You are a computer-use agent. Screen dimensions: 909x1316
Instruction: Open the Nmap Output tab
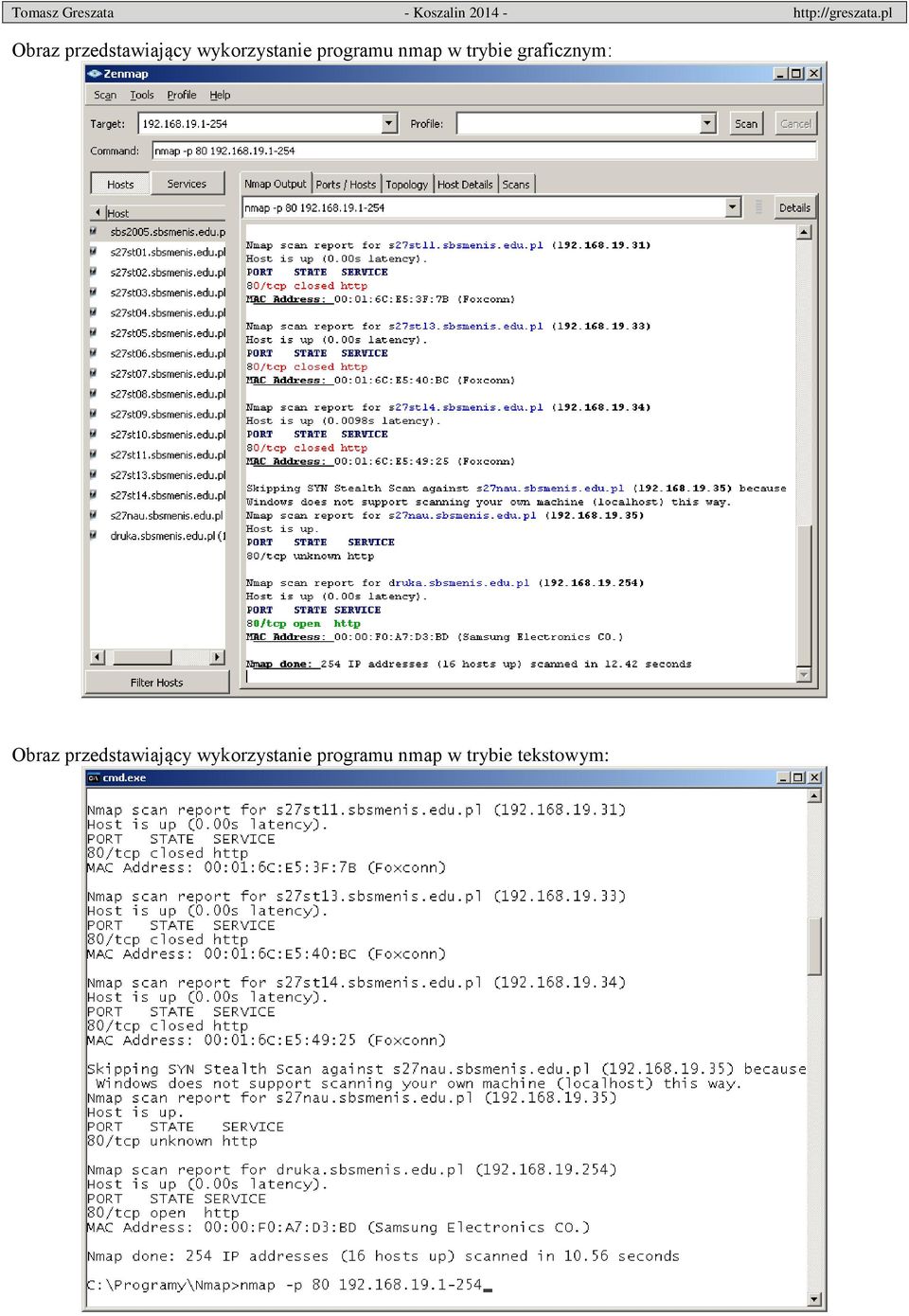coord(276,184)
